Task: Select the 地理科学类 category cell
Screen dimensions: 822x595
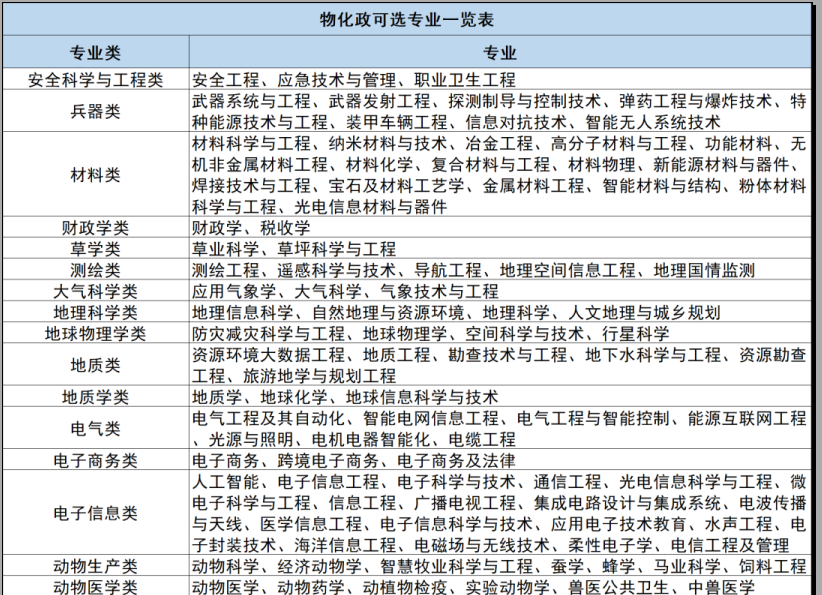Action: [96, 312]
